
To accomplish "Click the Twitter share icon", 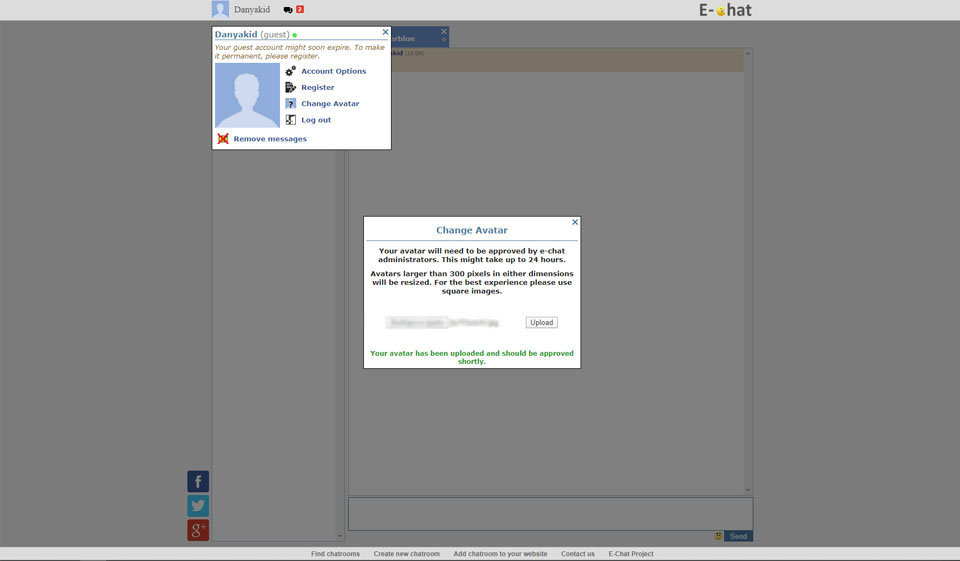I will [198, 506].
